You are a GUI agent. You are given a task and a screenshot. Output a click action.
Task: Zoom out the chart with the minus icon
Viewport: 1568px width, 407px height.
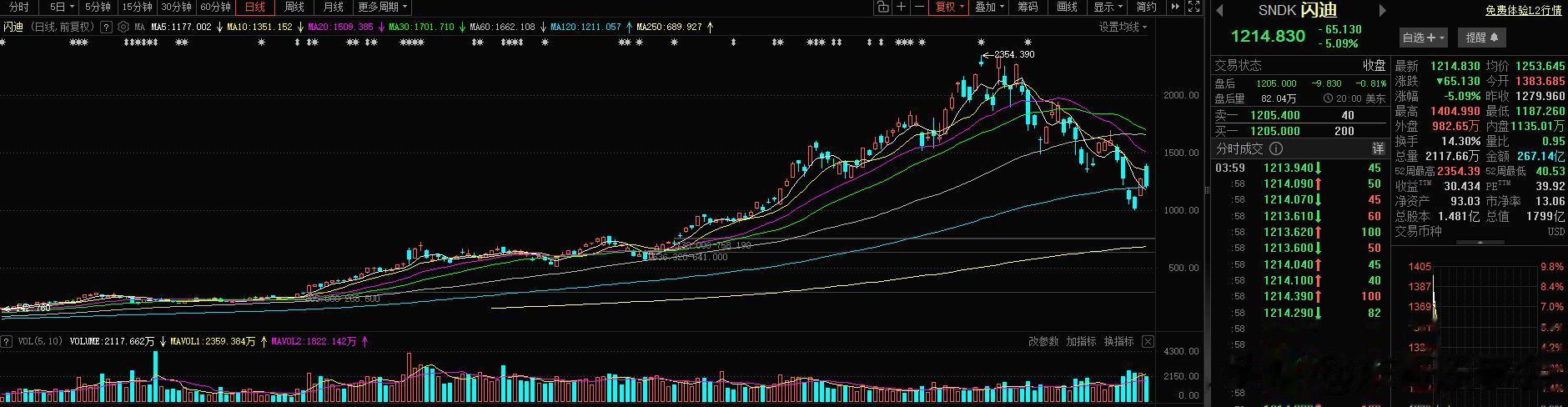[x=919, y=7]
